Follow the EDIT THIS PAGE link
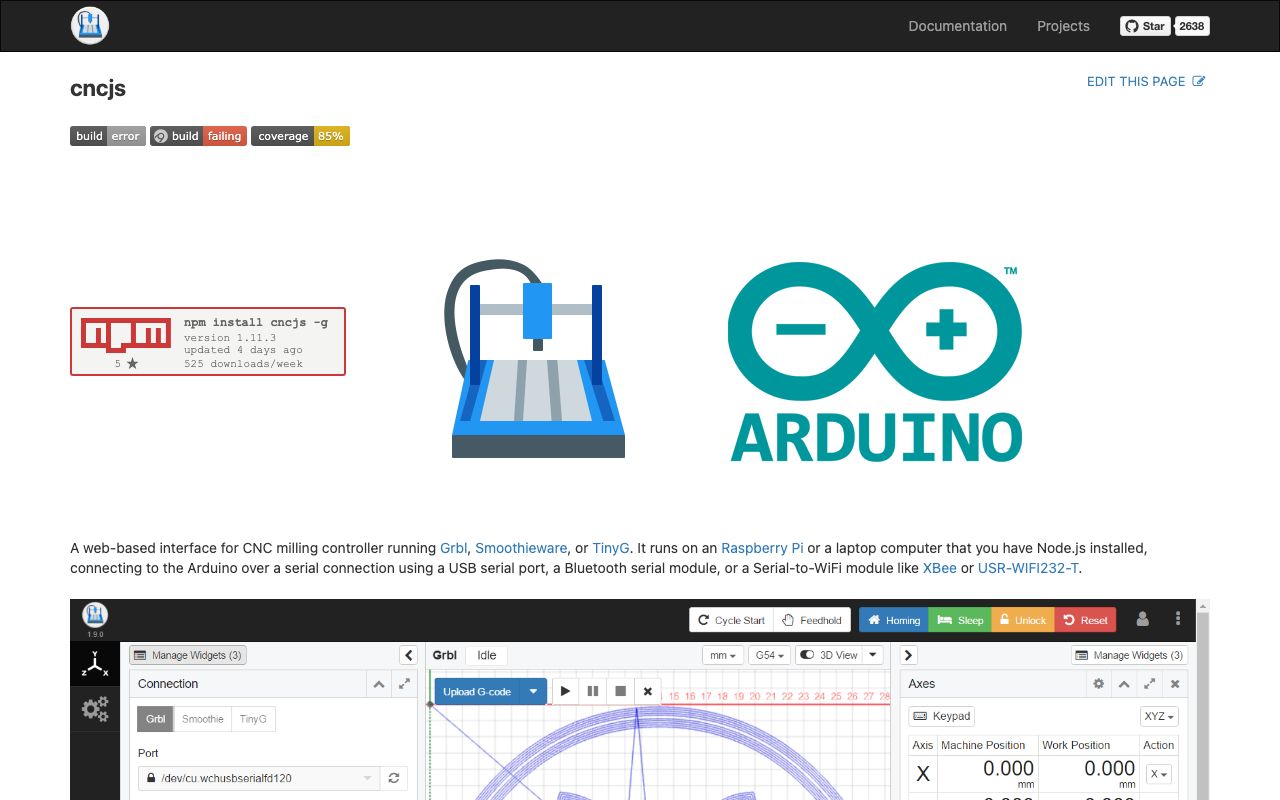The width and height of the screenshot is (1280, 800). (1146, 81)
